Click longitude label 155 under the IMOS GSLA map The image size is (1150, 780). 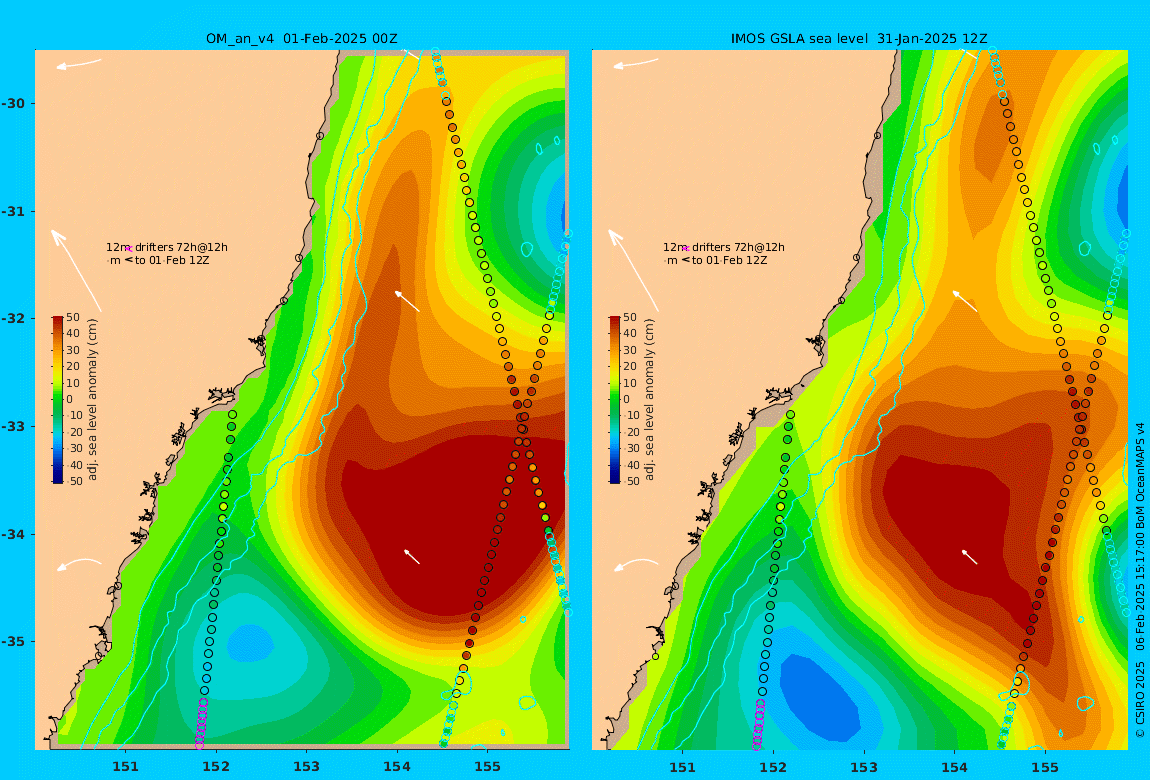tap(1045, 767)
